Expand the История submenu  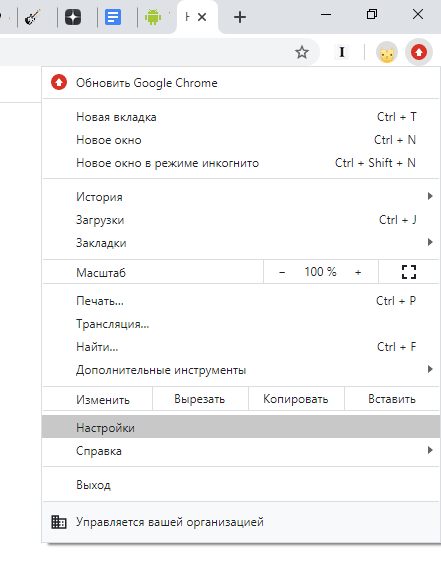pos(241,197)
